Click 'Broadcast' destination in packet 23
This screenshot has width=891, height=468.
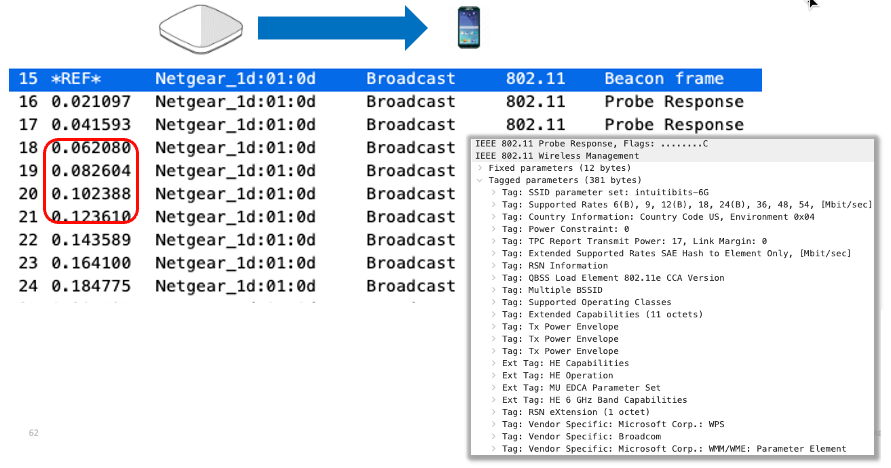(411, 263)
